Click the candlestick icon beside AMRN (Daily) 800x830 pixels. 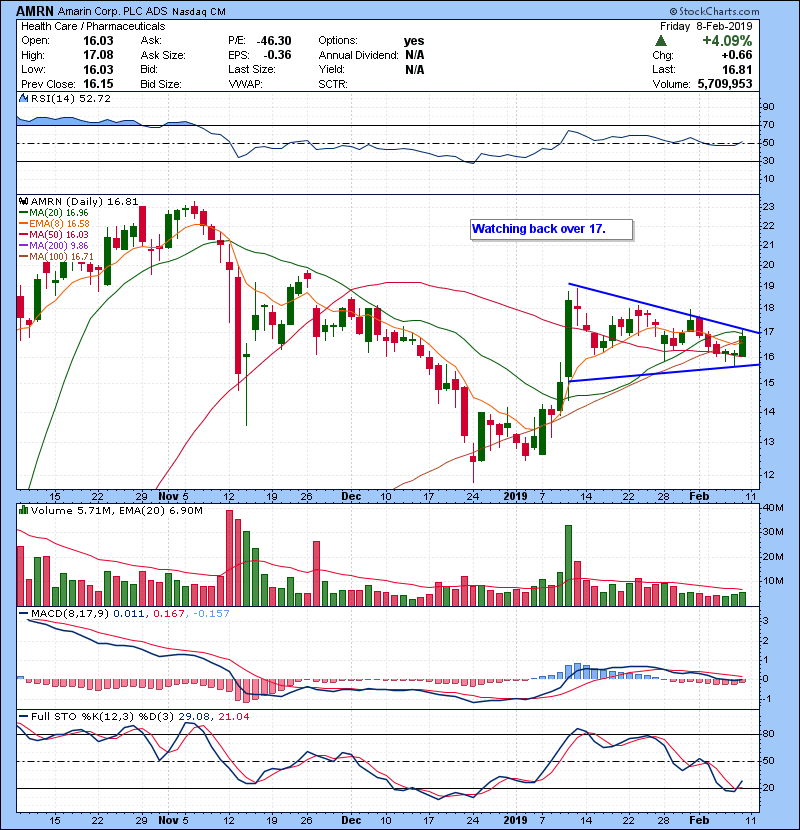24,202
